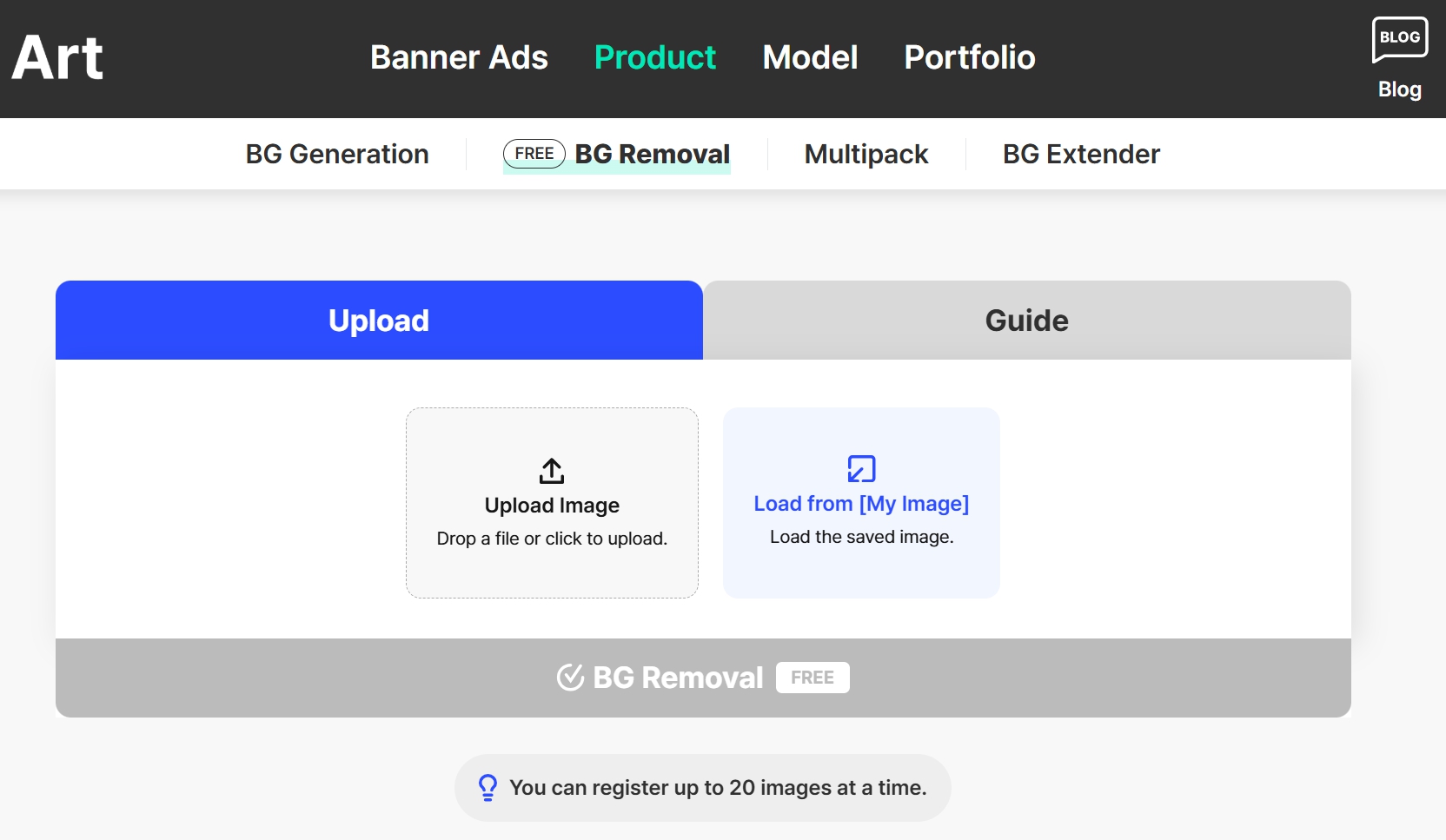Click the Upload Image drop area
This screenshot has width=1446, height=840.
(x=552, y=504)
